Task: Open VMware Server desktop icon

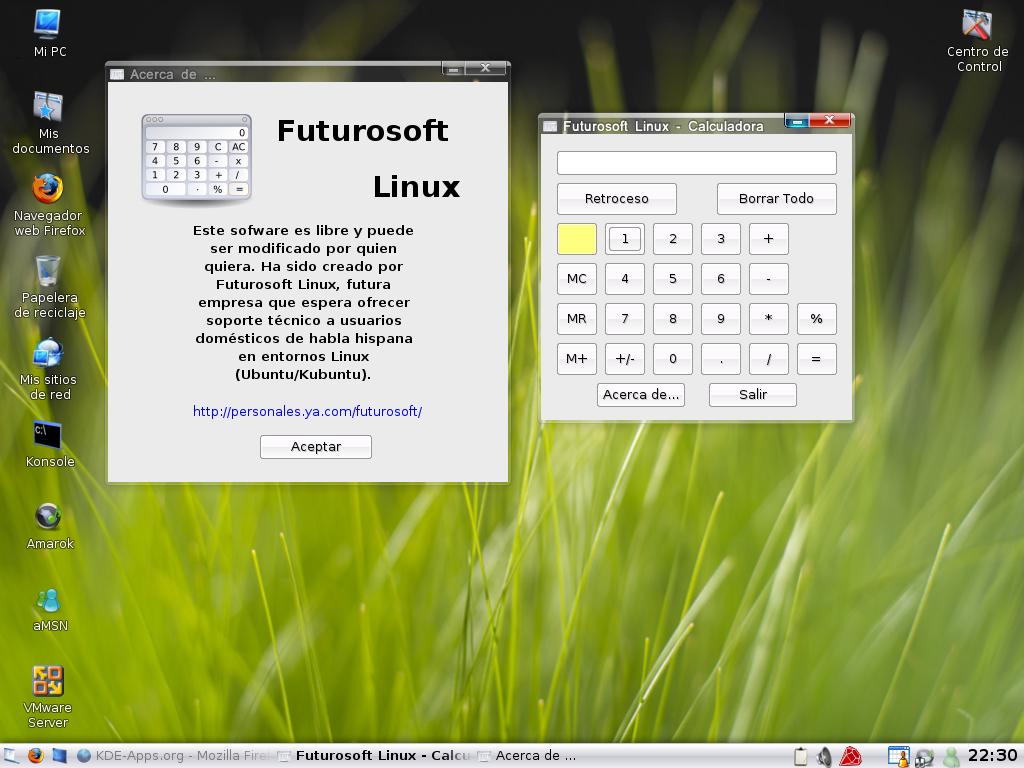Action: tap(48, 697)
